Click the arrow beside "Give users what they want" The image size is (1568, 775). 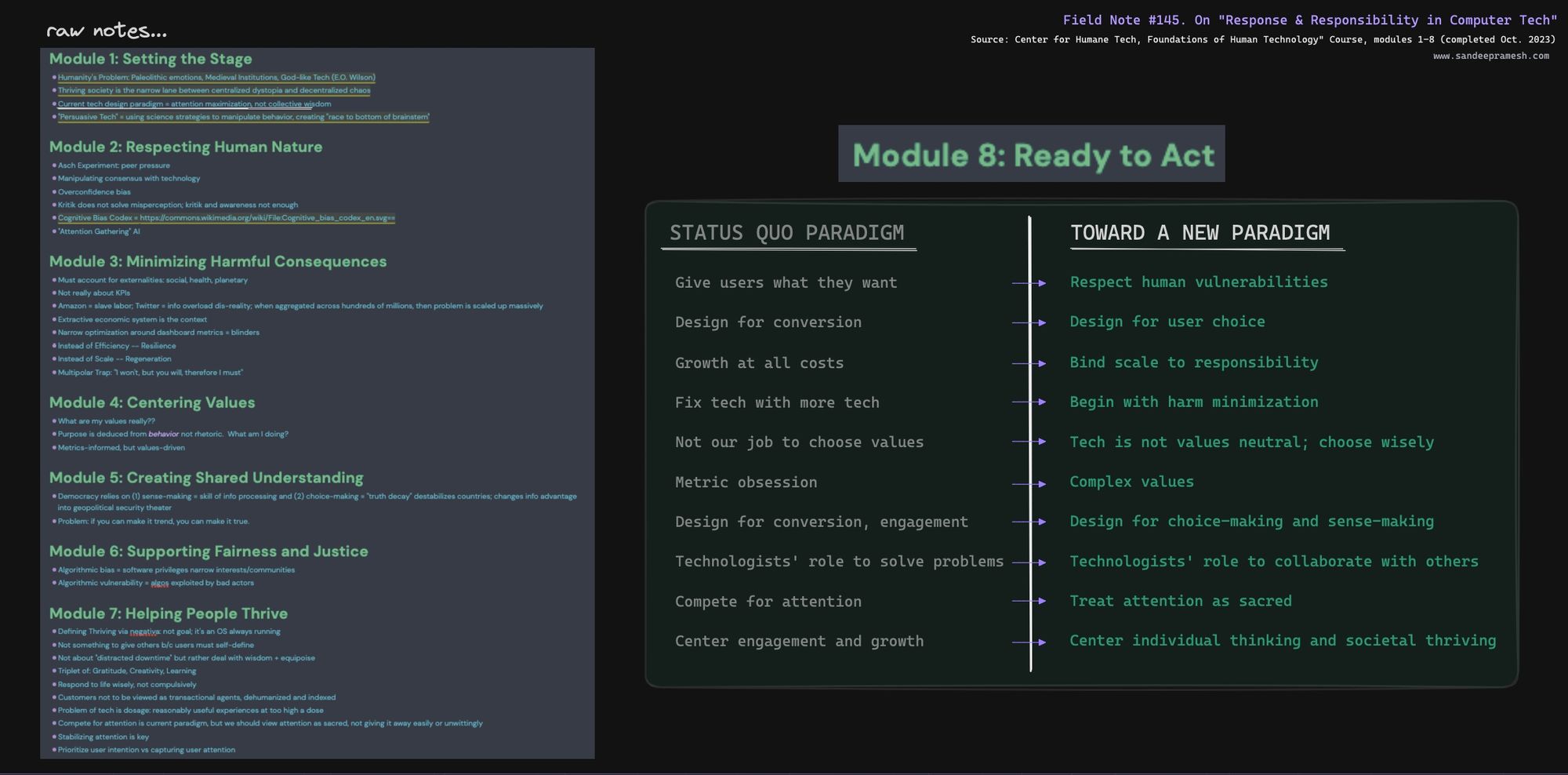[x=1029, y=283]
